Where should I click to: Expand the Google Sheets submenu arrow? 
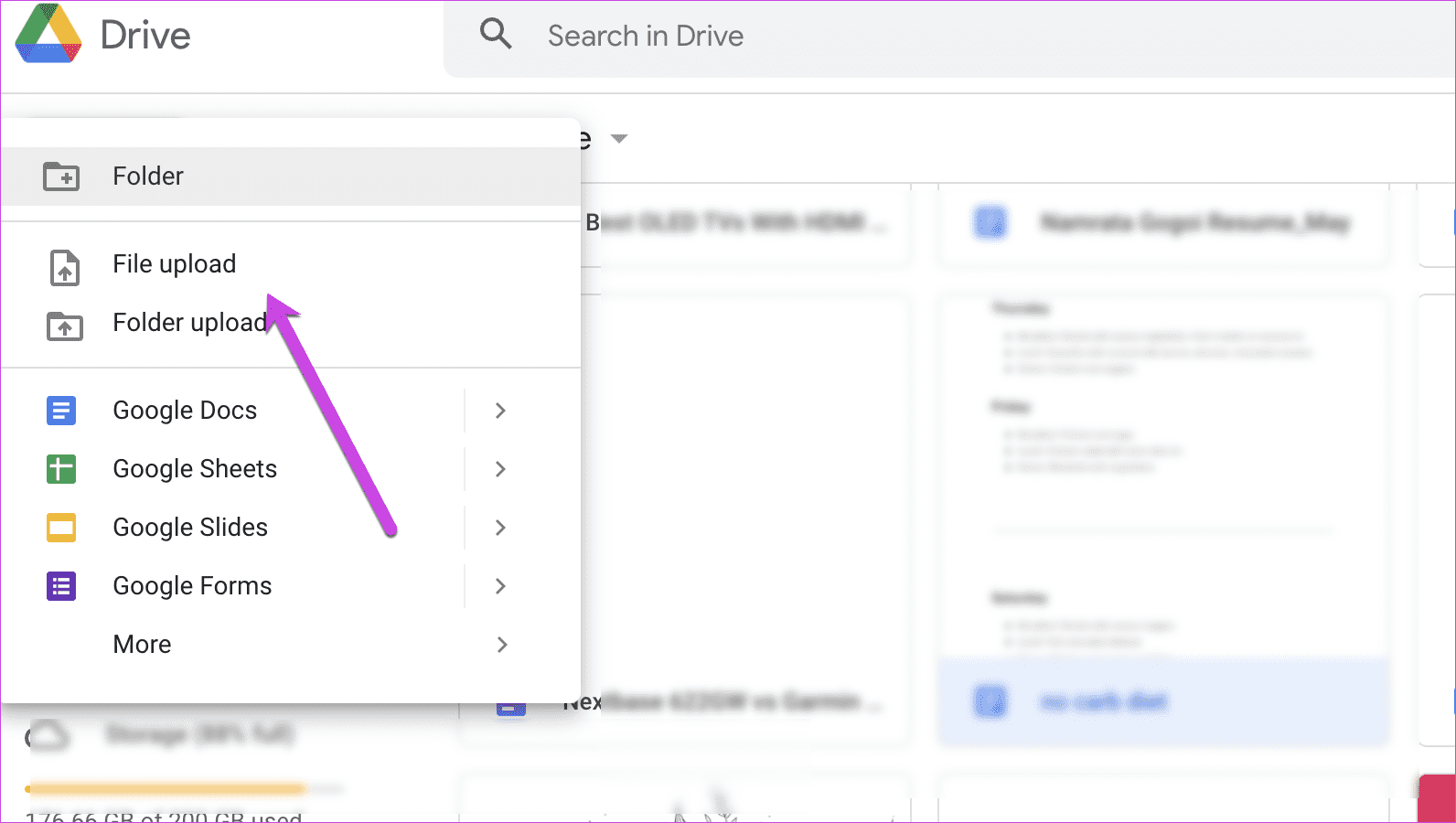[500, 469]
